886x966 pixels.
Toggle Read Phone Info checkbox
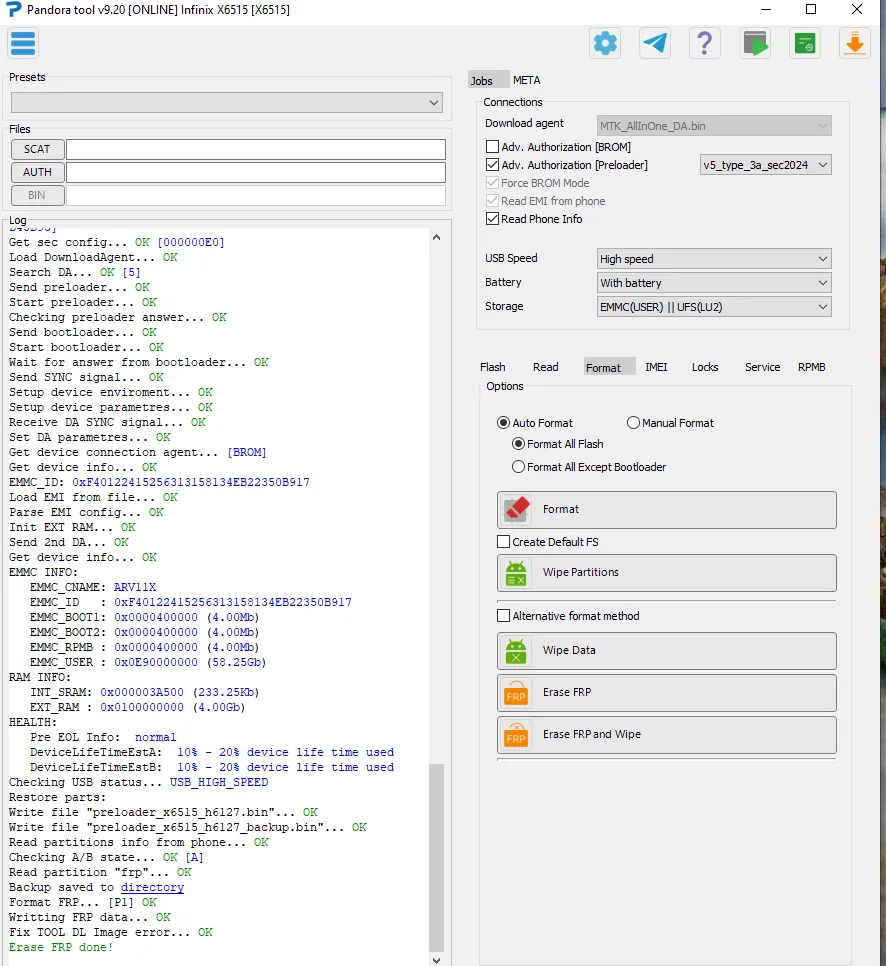492,219
